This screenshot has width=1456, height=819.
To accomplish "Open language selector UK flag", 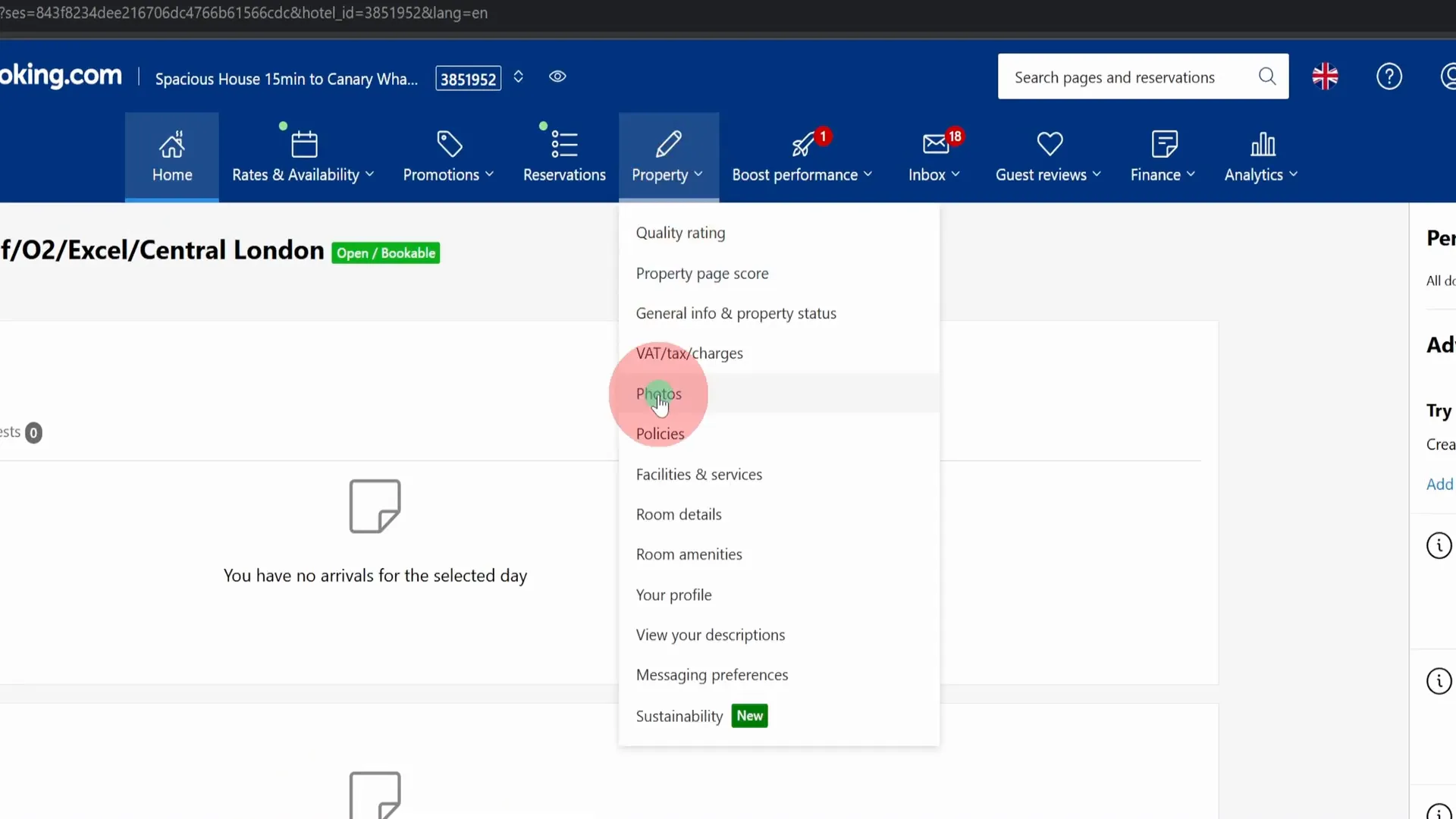I will point(1325,77).
